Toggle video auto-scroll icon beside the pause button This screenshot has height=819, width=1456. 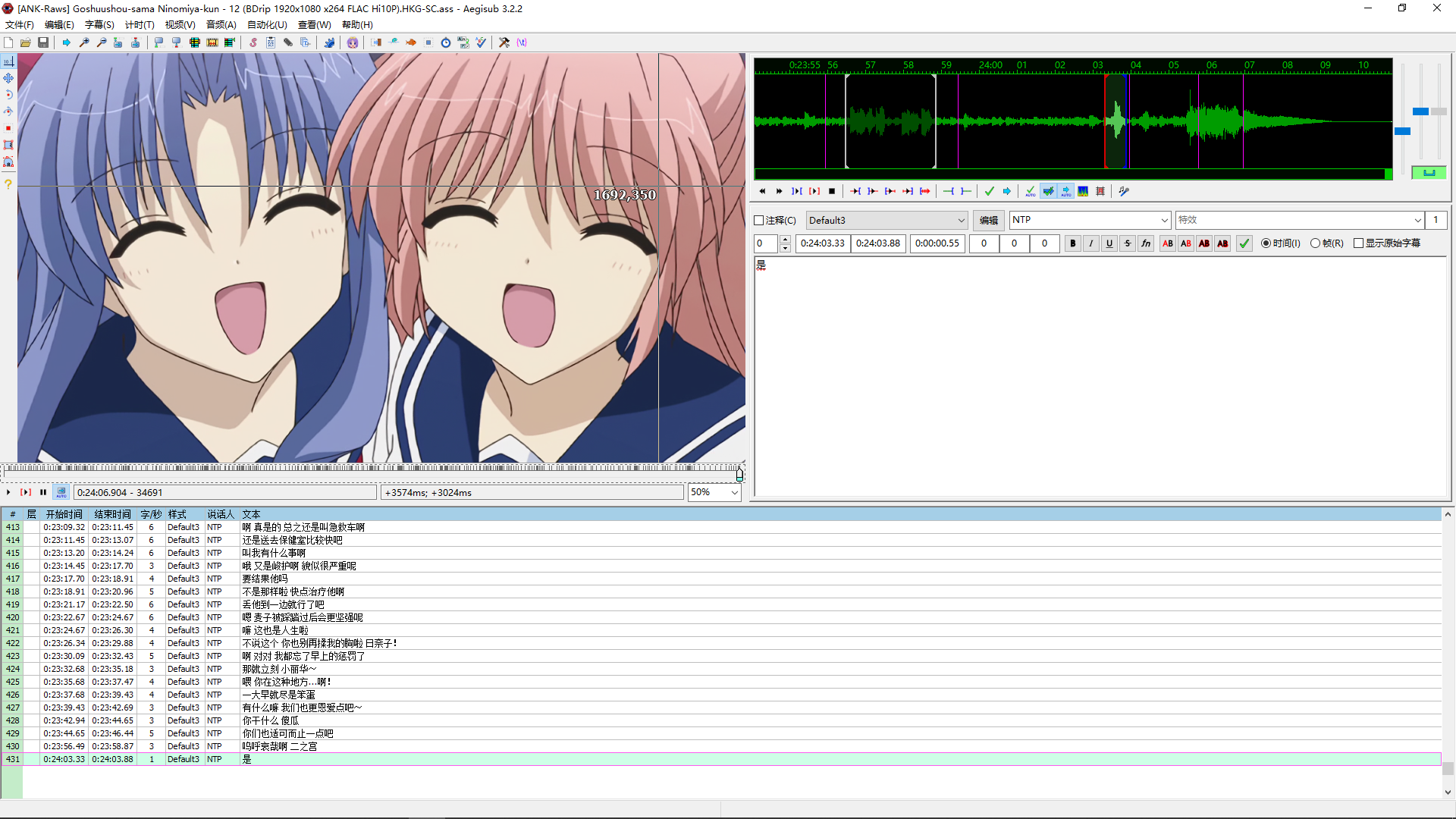pyautogui.click(x=61, y=492)
